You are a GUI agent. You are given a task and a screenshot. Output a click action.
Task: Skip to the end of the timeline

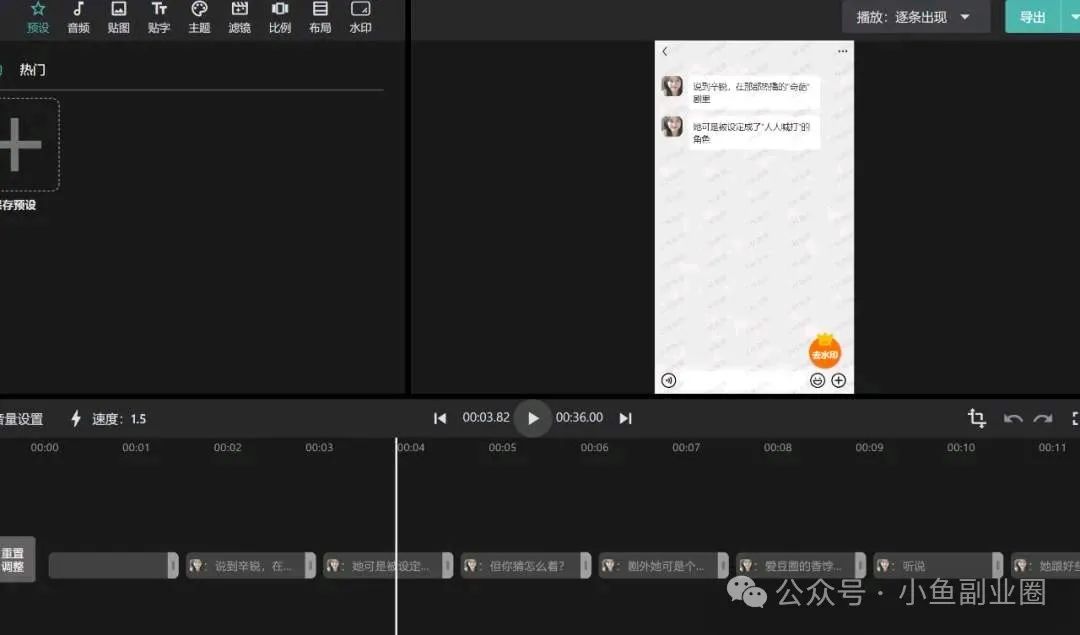tap(625, 418)
